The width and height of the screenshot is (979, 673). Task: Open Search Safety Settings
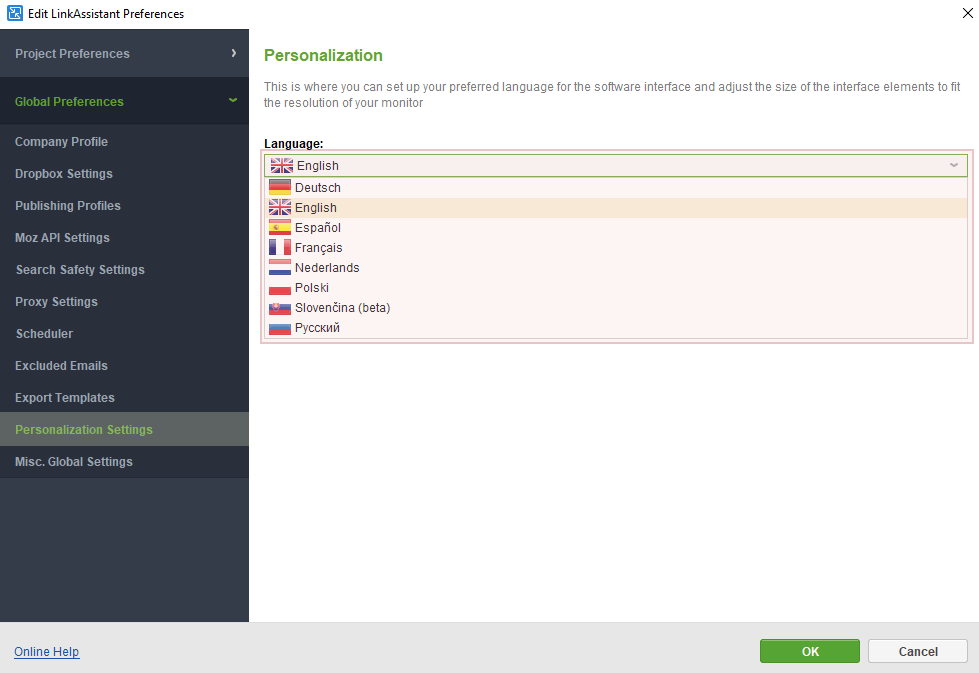(124, 270)
